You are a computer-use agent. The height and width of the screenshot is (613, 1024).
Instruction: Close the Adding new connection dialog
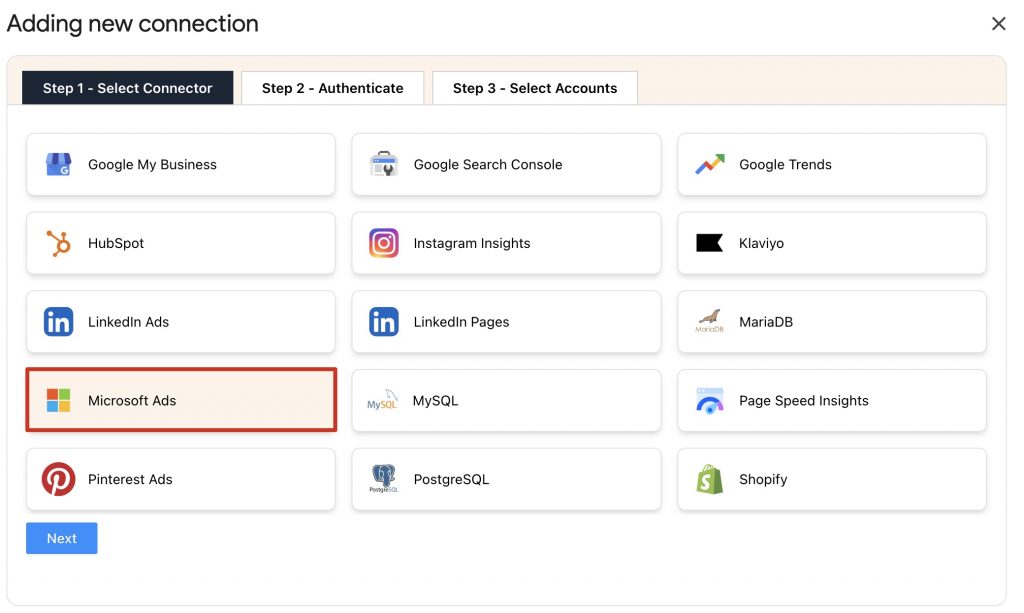(999, 24)
